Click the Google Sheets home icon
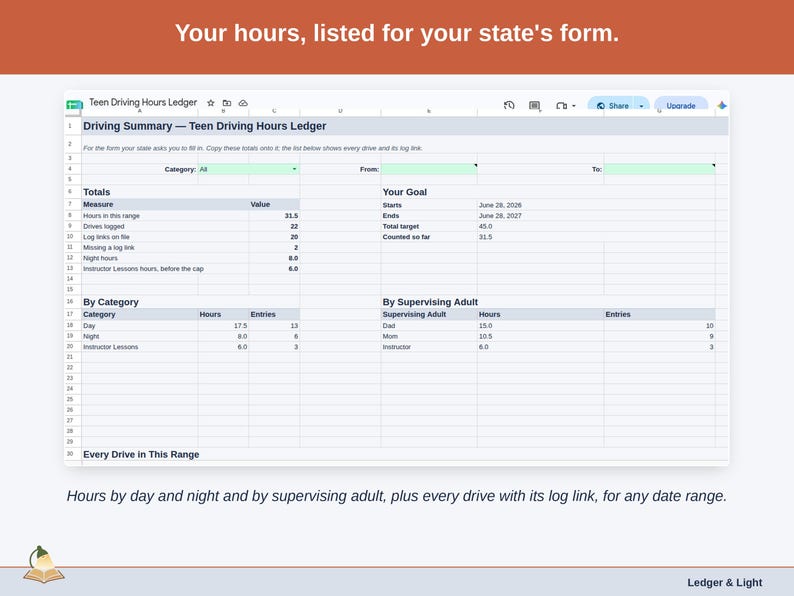The height and width of the screenshot is (596, 794). click(x=74, y=104)
